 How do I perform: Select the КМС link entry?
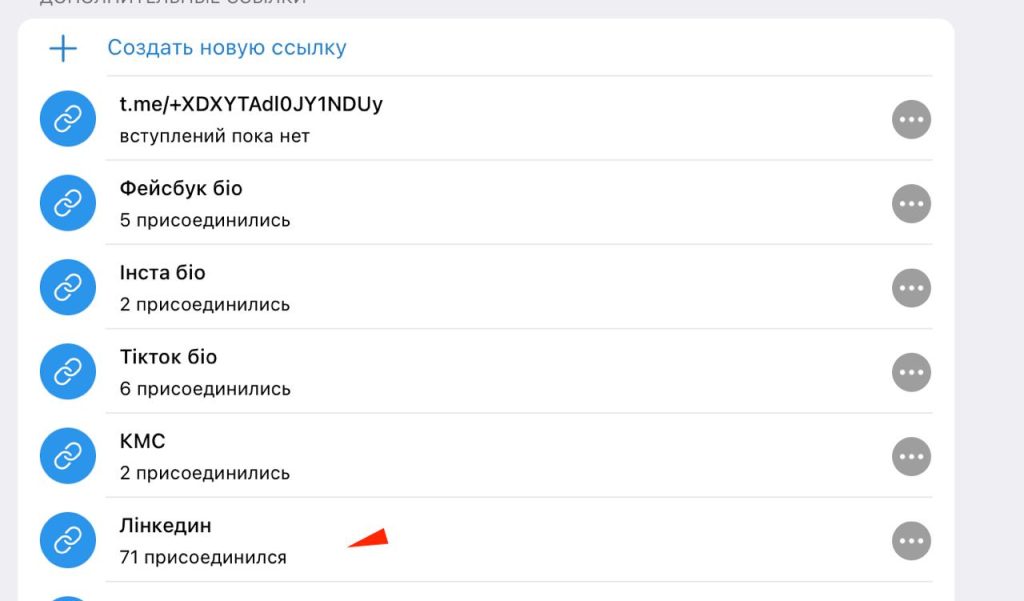(x=486, y=456)
